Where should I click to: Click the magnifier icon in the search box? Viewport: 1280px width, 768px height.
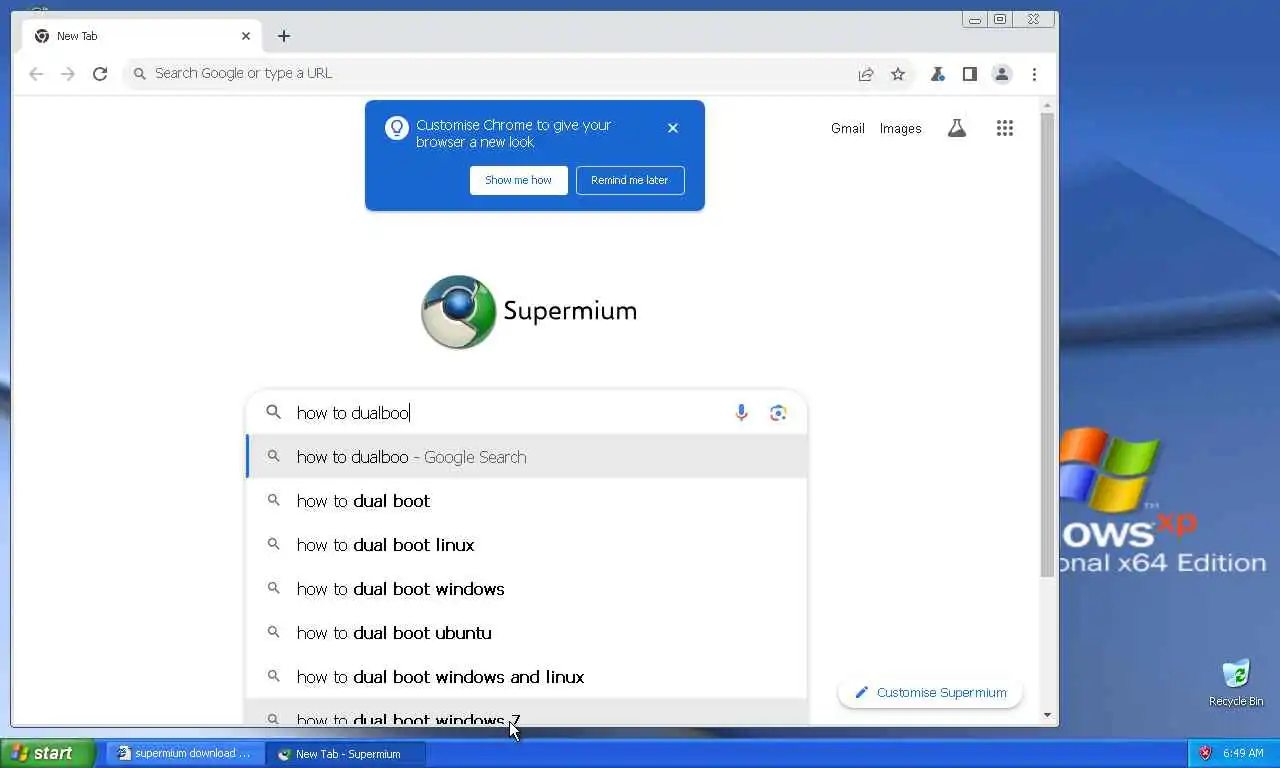click(273, 412)
